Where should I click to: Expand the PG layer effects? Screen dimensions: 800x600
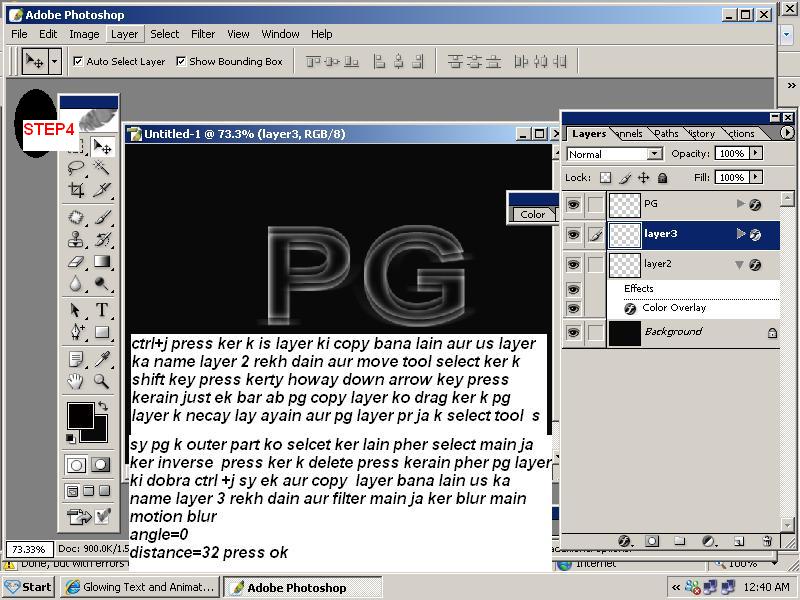(740, 204)
